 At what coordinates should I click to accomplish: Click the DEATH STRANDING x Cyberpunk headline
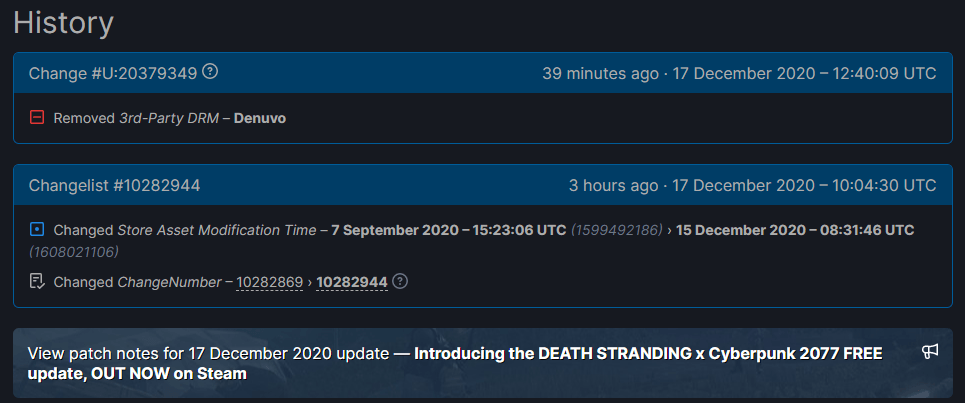coord(648,353)
